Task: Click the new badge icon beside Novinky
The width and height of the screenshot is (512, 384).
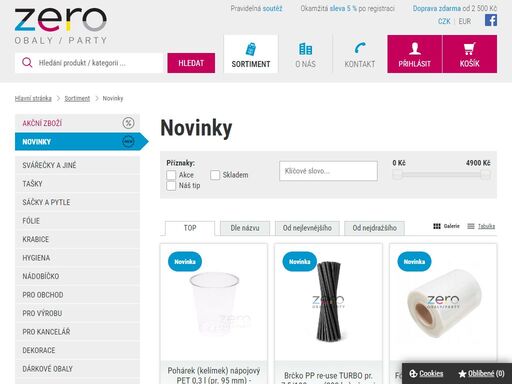Action: click(128, 142)
